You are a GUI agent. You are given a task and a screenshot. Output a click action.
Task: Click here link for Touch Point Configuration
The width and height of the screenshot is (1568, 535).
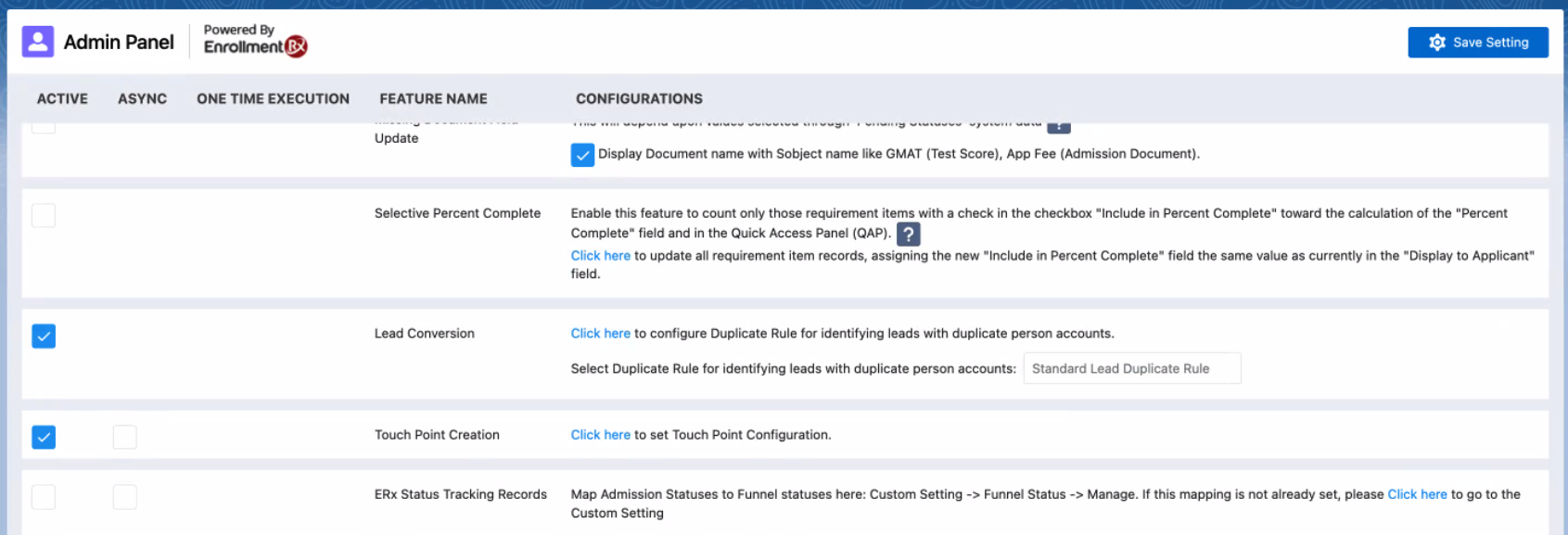600,435
